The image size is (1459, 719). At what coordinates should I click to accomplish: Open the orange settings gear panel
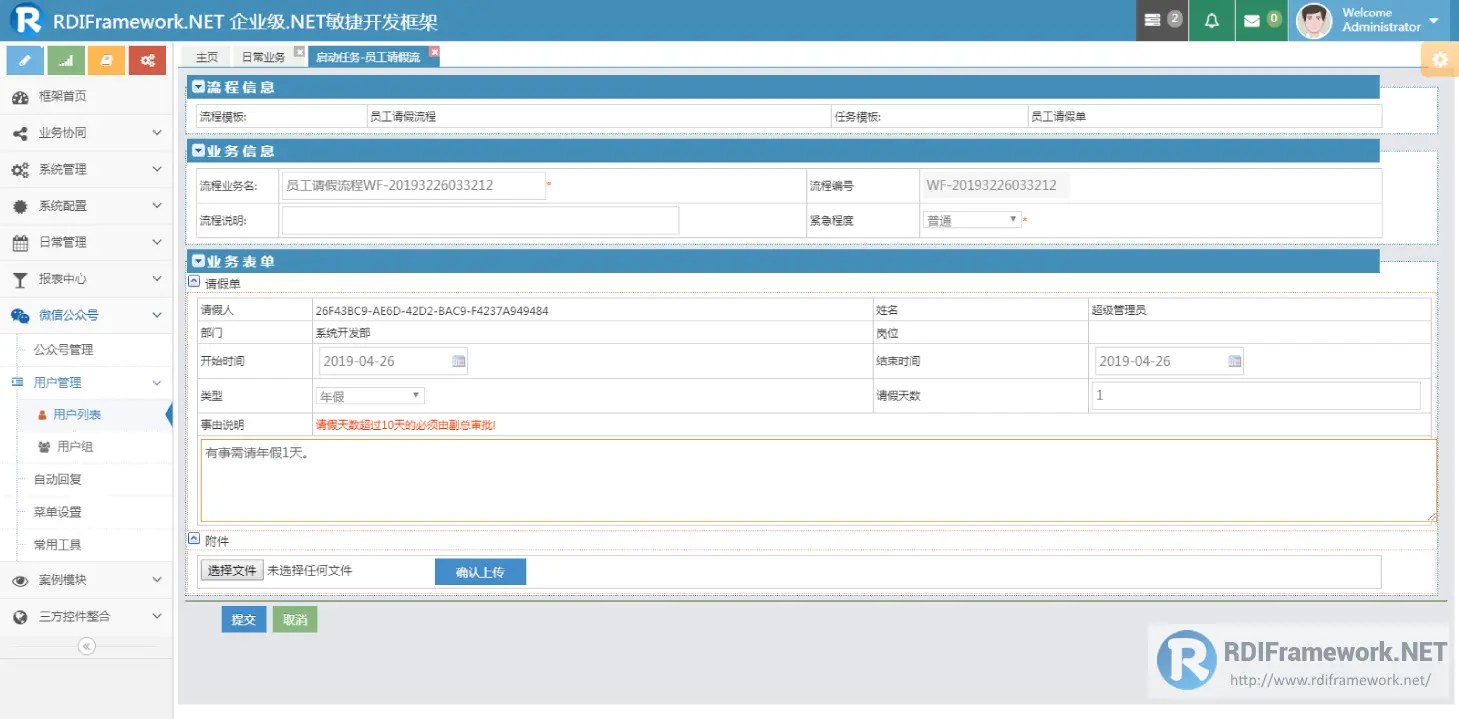pos(1439,60)
